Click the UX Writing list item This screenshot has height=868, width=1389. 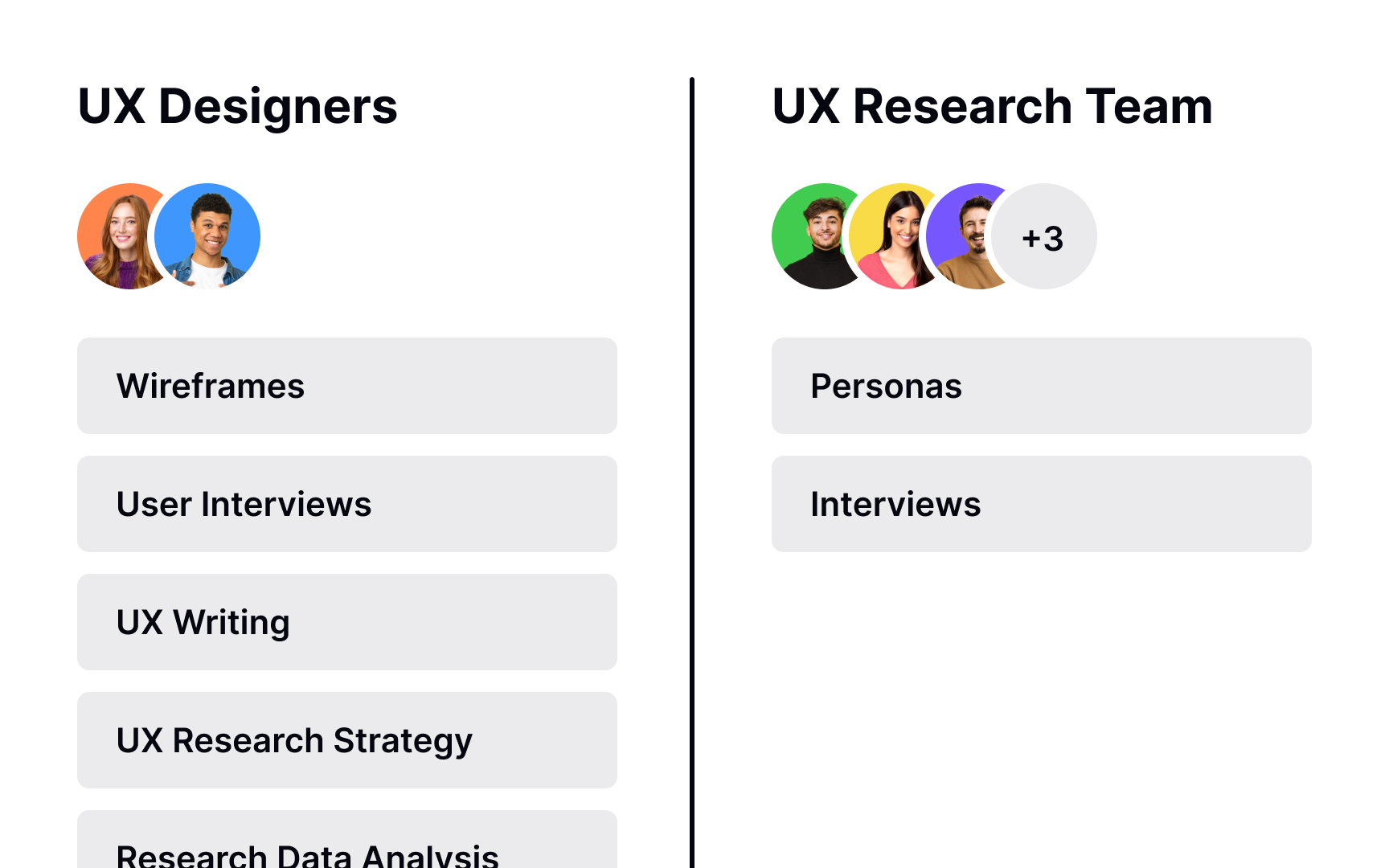point(346,622)
